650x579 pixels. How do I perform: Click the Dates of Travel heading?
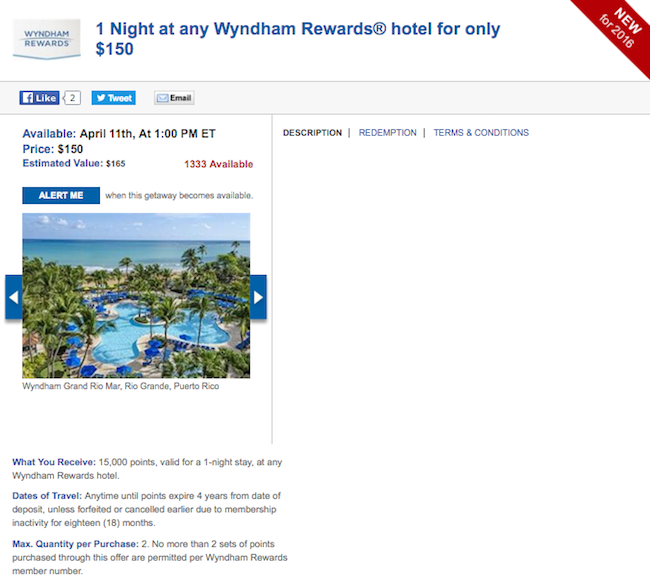click(47, 496)
